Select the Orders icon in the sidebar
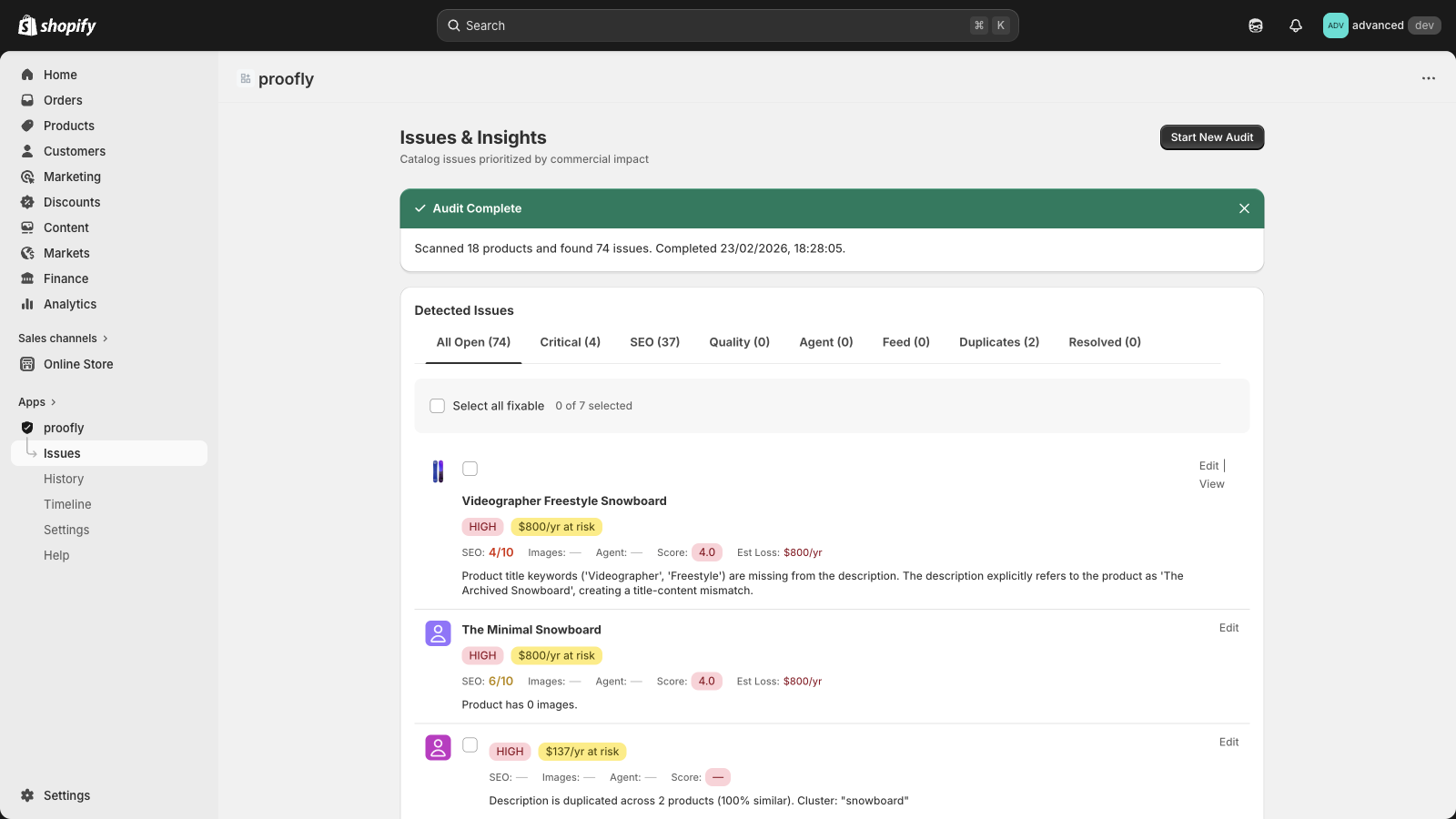 [x=29, y=100]
